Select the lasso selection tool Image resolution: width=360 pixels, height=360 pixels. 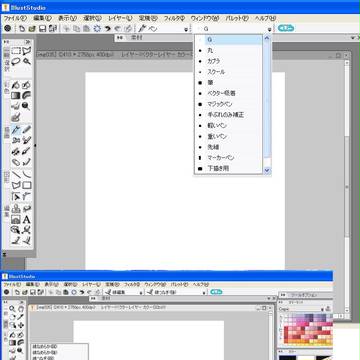(x=16, y=61)
